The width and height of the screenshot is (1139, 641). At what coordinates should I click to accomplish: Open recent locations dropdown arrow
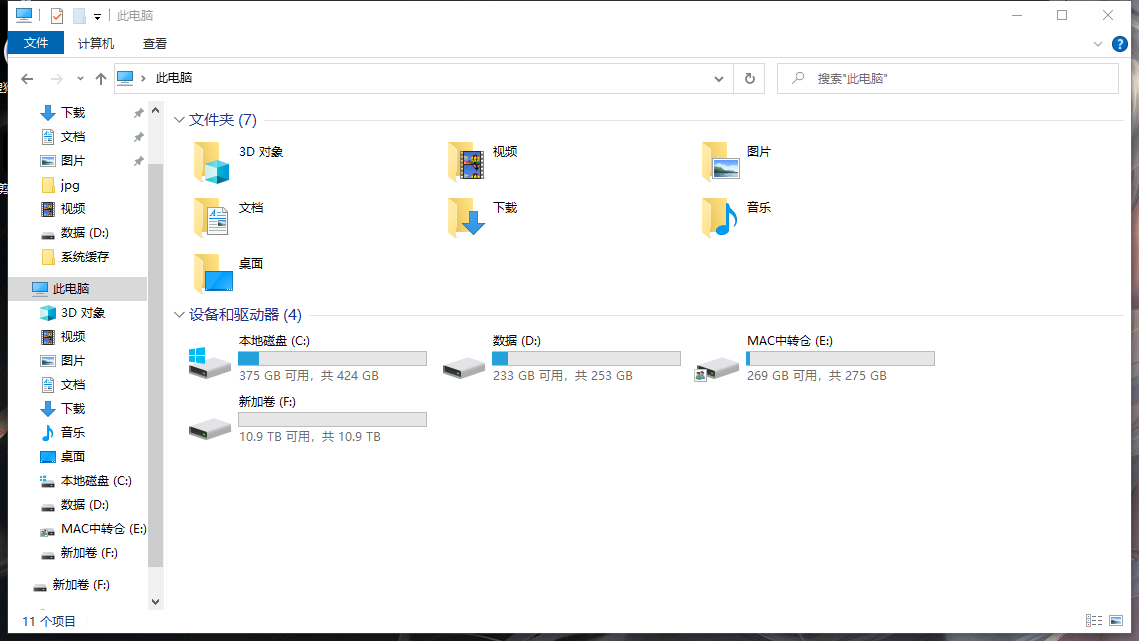pyautogui.click(x=80, y=78)
